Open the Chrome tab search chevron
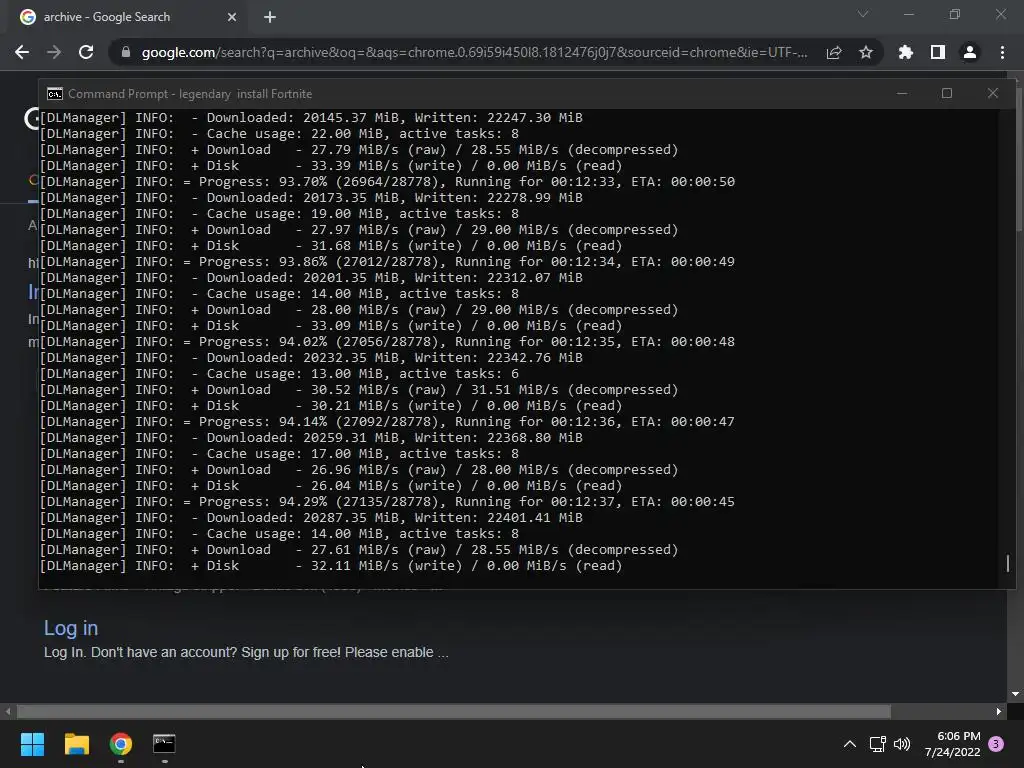This screenshot has height=768, width=1024. [863, 14]
